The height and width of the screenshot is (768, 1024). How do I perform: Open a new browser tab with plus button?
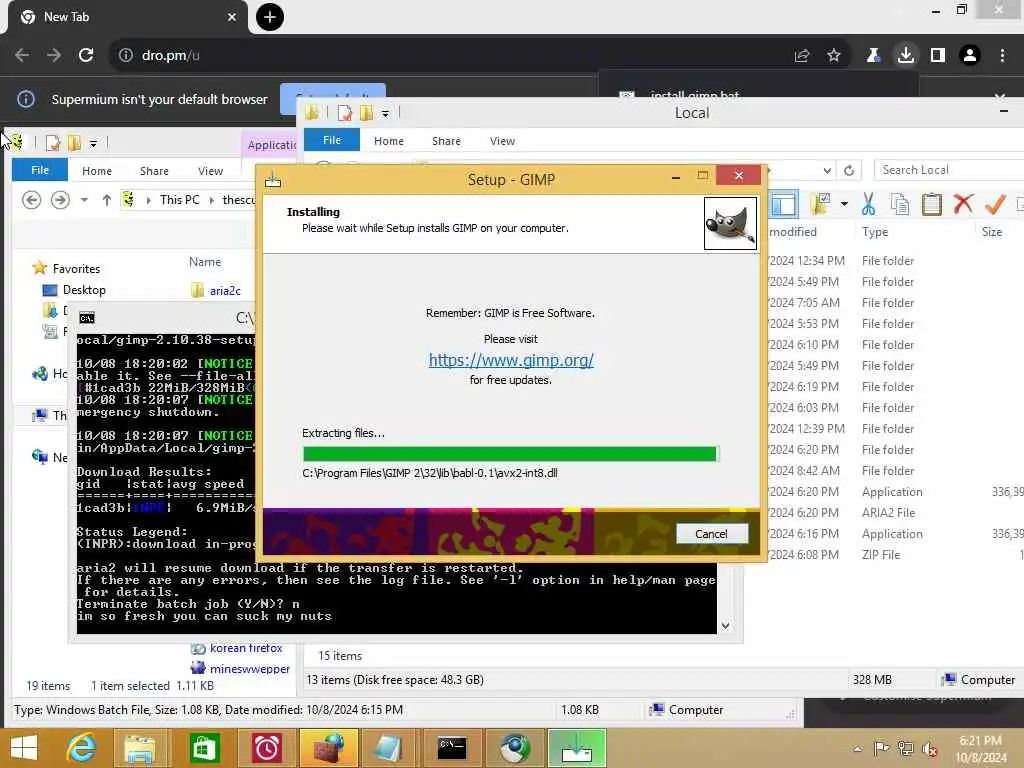(x=270, y=17)
